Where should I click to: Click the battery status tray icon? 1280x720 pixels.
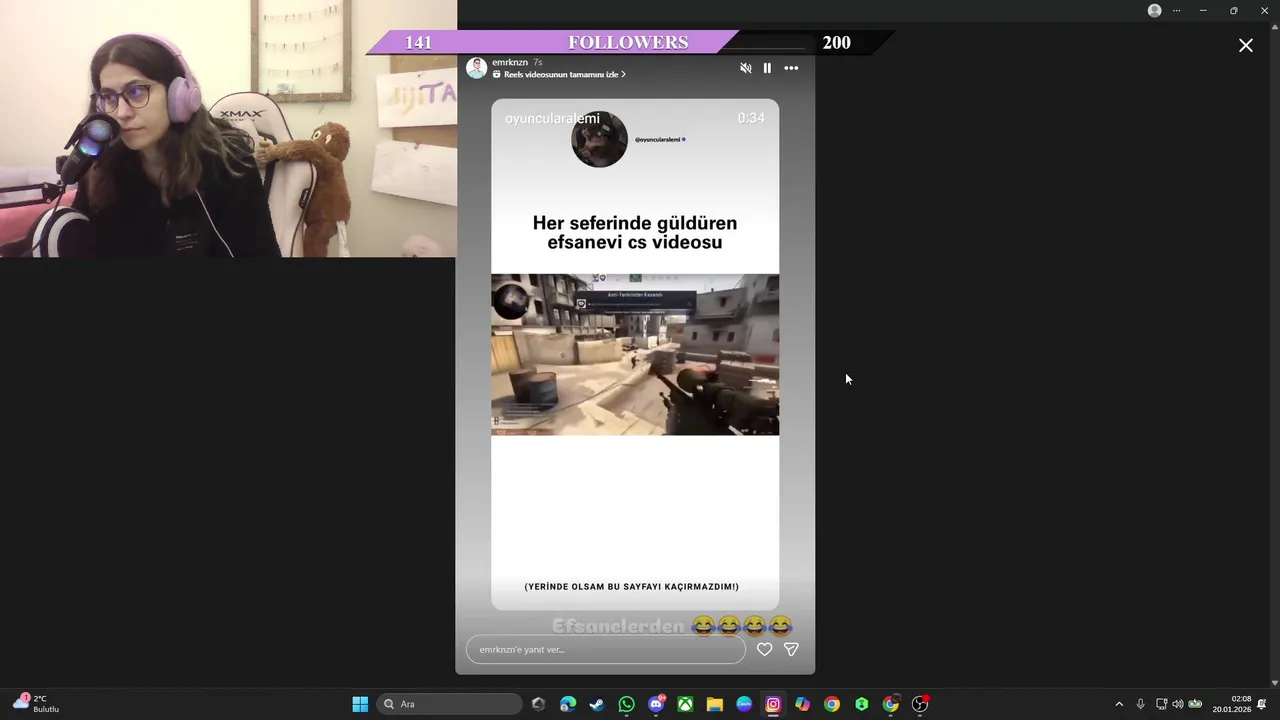pyautogui.click(x=1195, y=704)
